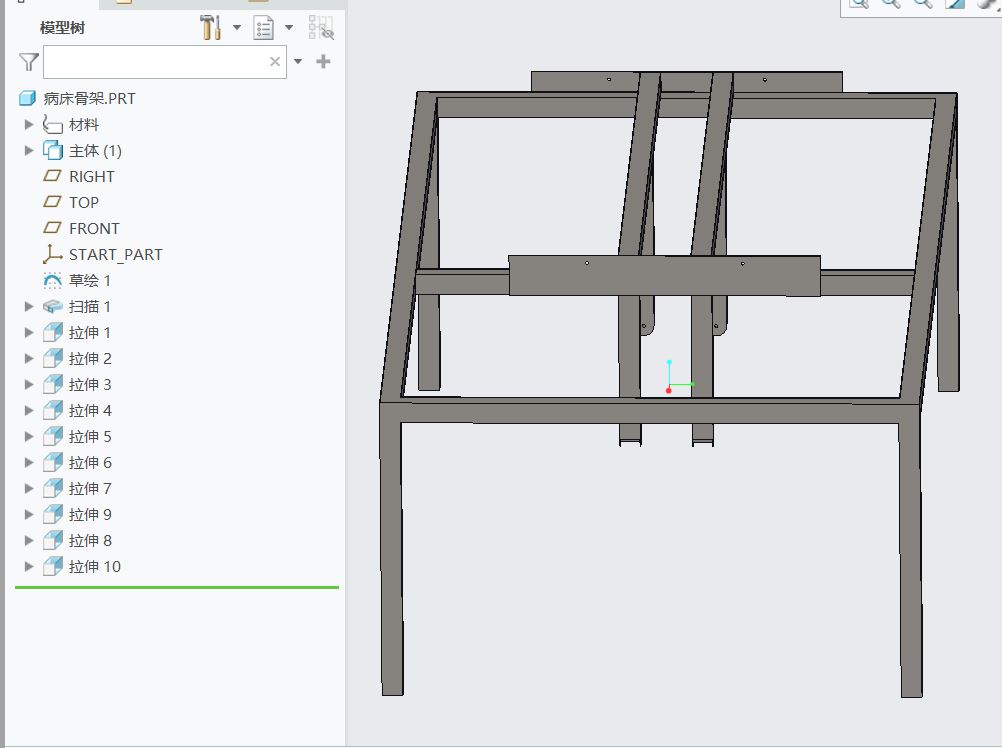Image resolution: width=1002 pixels, height=748 pixels.
Task: Expand the 拉伸 2 feature
Action: pyautogui.click(x=29, y=358)
